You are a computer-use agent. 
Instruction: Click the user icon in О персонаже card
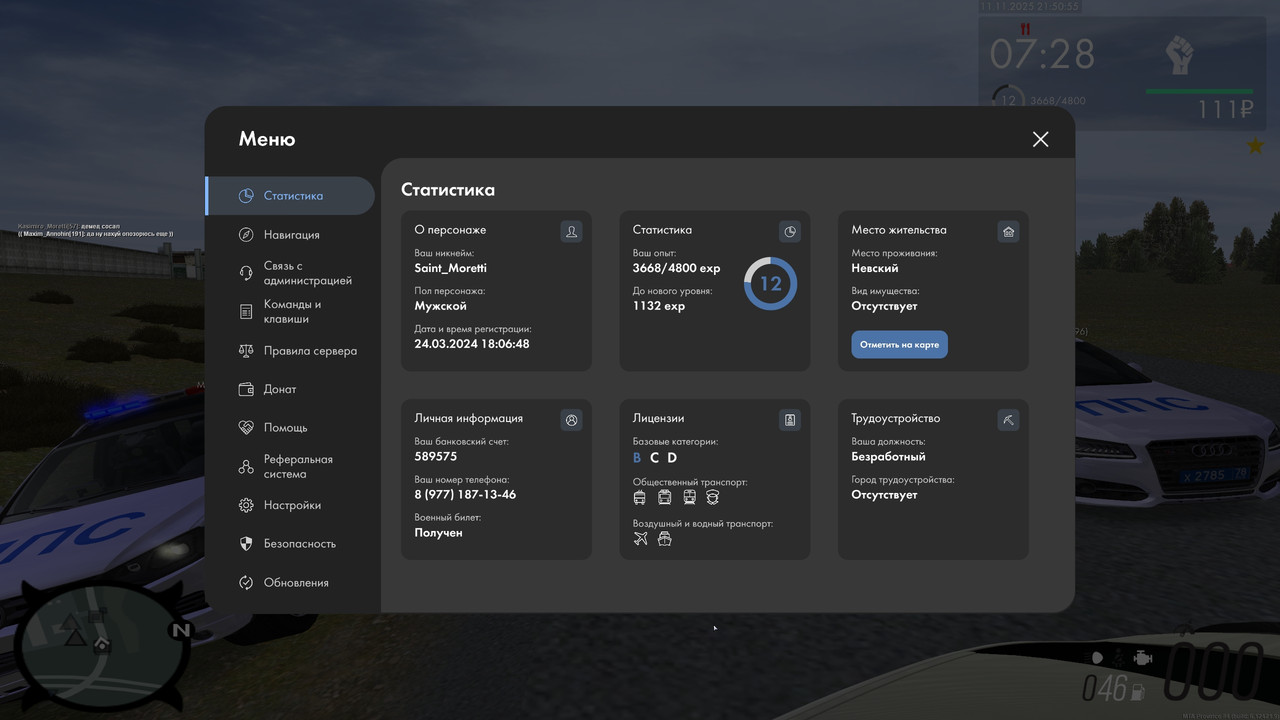coord(571,231)
